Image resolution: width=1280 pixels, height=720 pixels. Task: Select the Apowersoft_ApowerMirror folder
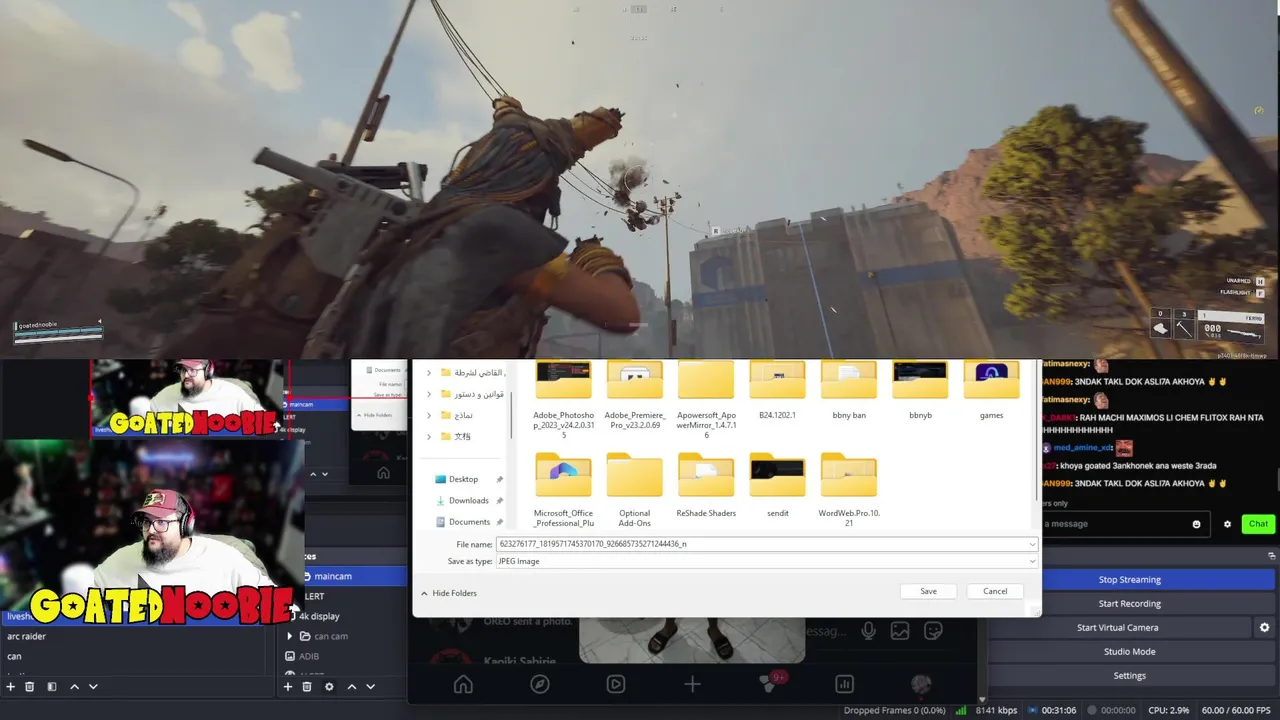pyautogui.click(x=706, y=398)
